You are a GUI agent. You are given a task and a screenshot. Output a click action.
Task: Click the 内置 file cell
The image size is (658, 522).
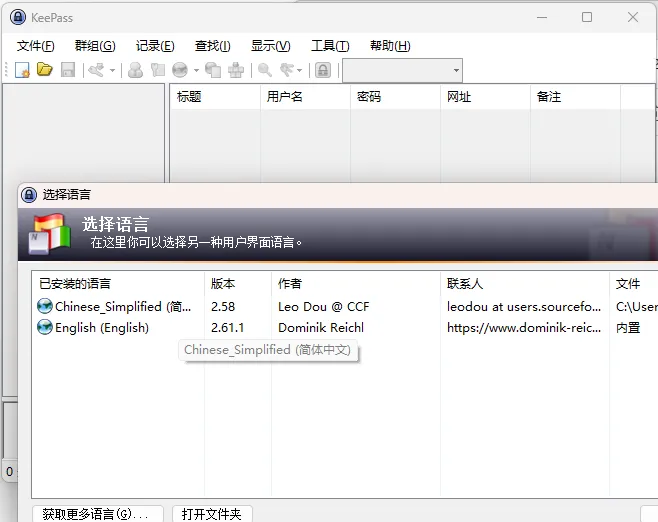[628, 328]
